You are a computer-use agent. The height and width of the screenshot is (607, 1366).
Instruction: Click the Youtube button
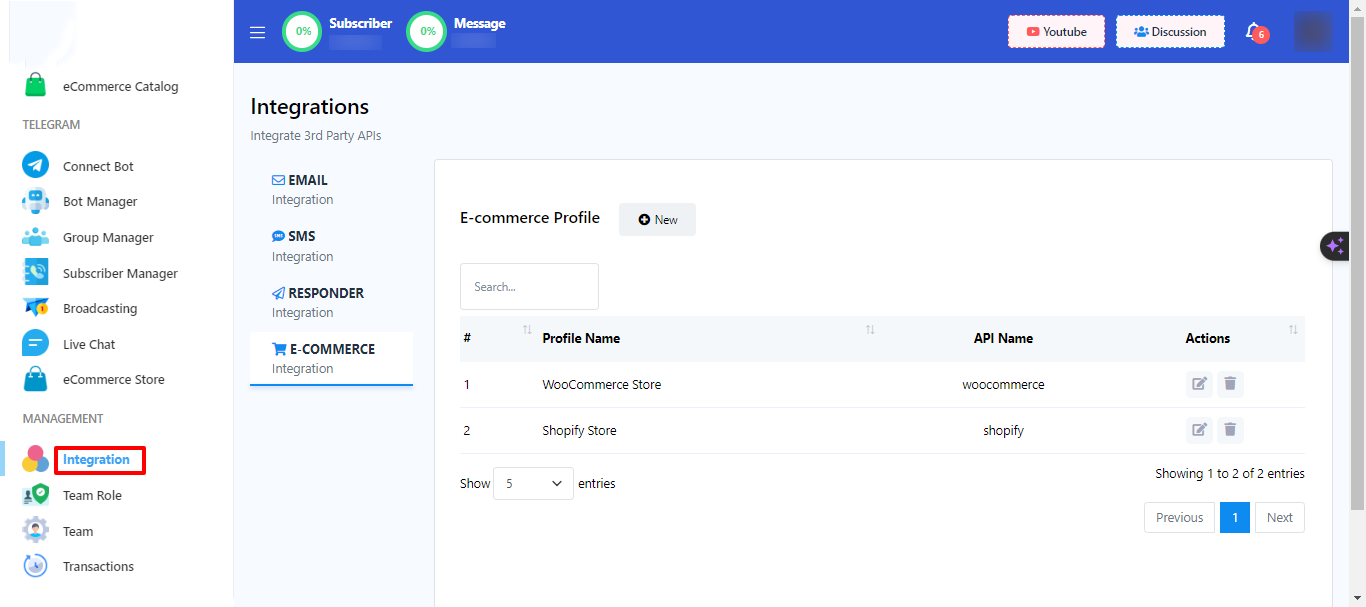[1056, 32]
